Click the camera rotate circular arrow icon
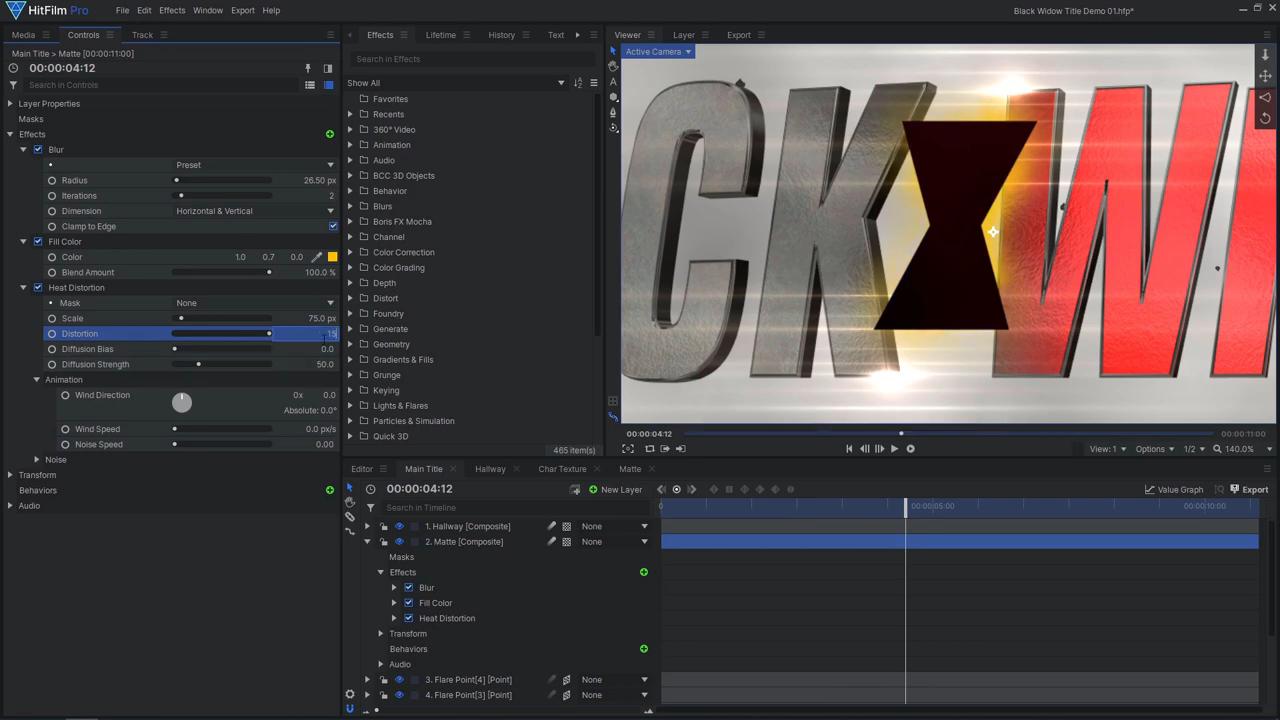 [1265, 118]
